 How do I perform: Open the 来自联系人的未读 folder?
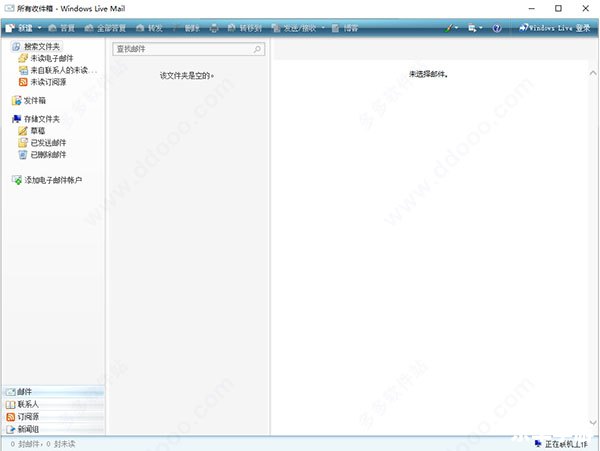pyautogui.click(x=58, y=70)
